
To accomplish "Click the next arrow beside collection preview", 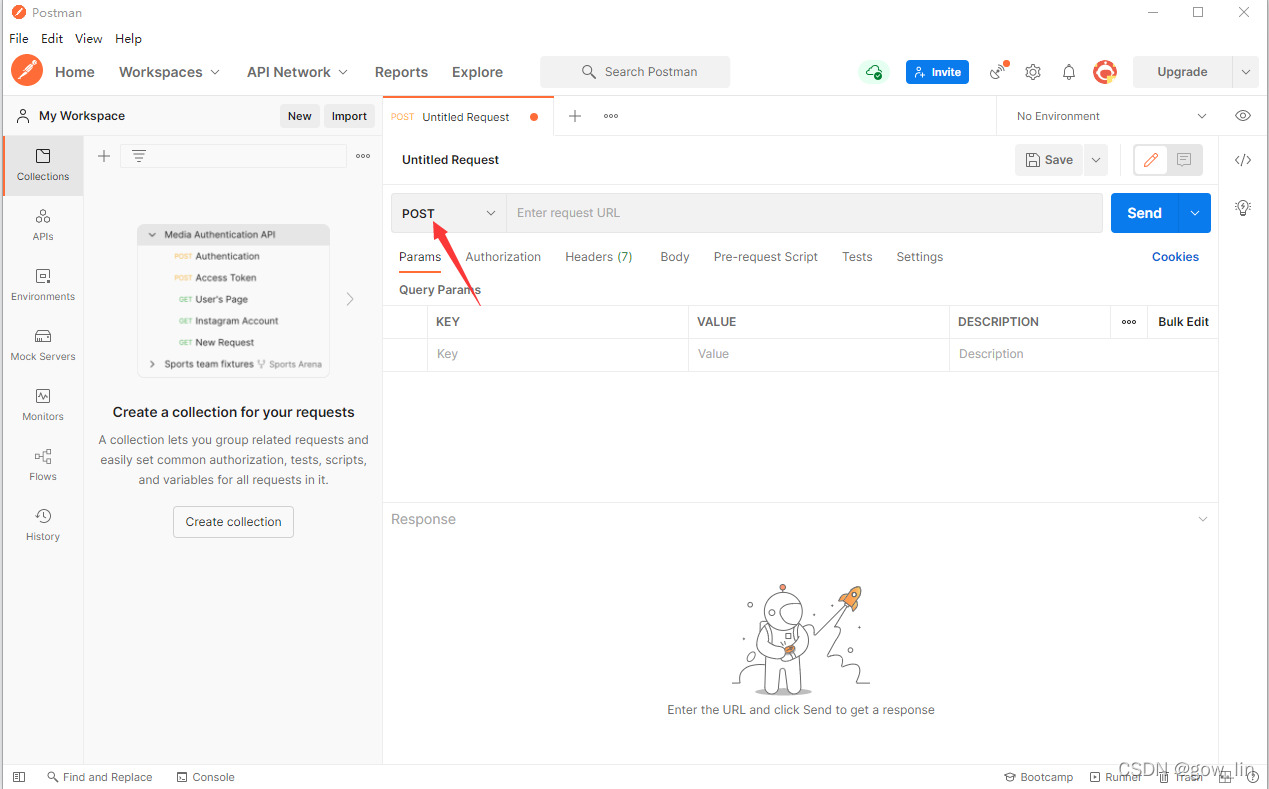I will click(350, 299).
